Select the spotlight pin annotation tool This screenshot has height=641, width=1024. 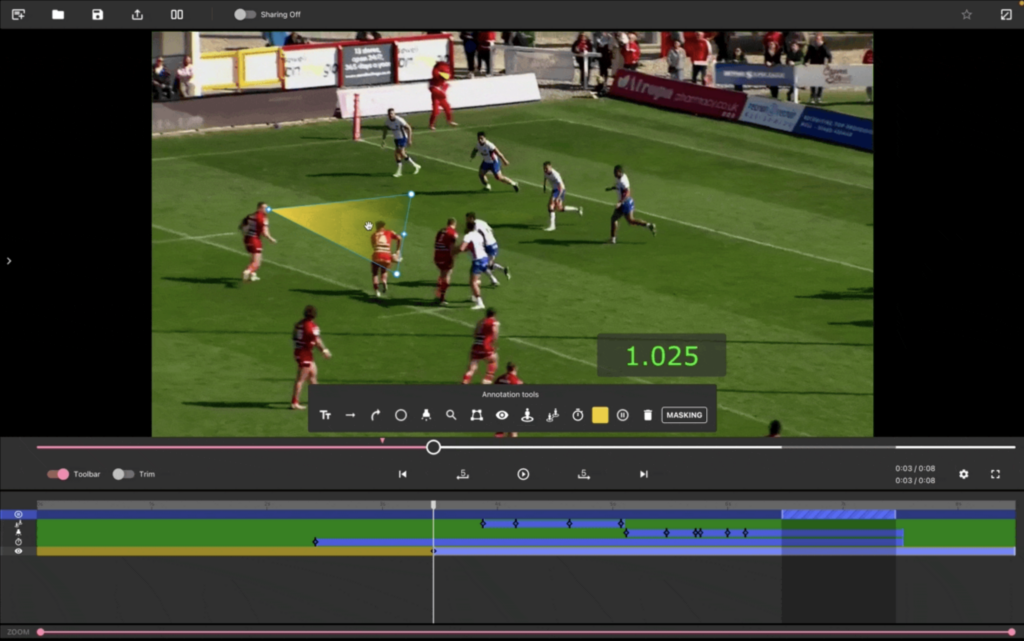[x=425, y=414]
